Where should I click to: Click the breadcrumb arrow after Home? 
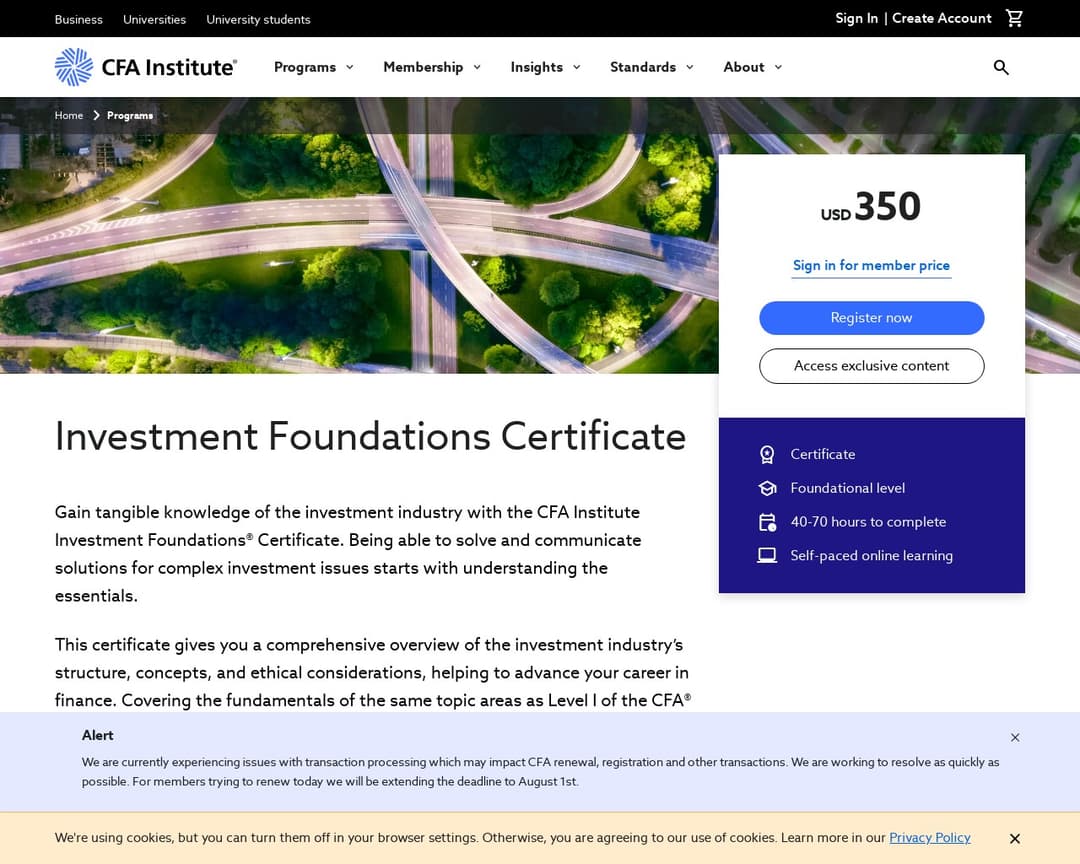(x=96, y=115)
